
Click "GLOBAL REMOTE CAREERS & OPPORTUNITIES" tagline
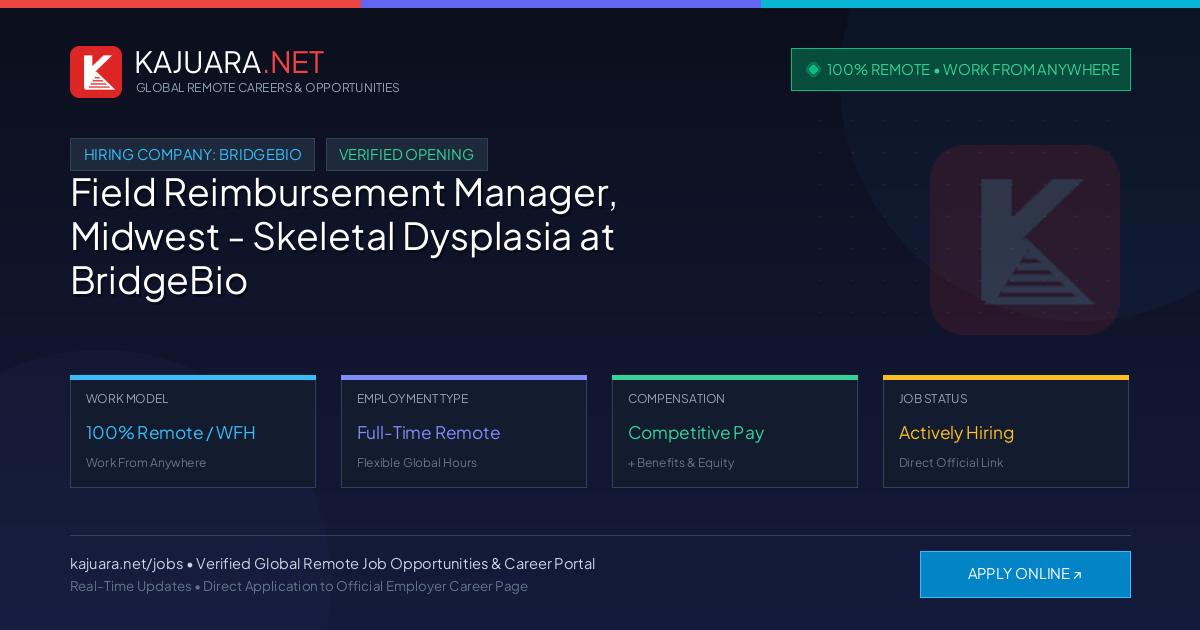[x=268, y=88]
